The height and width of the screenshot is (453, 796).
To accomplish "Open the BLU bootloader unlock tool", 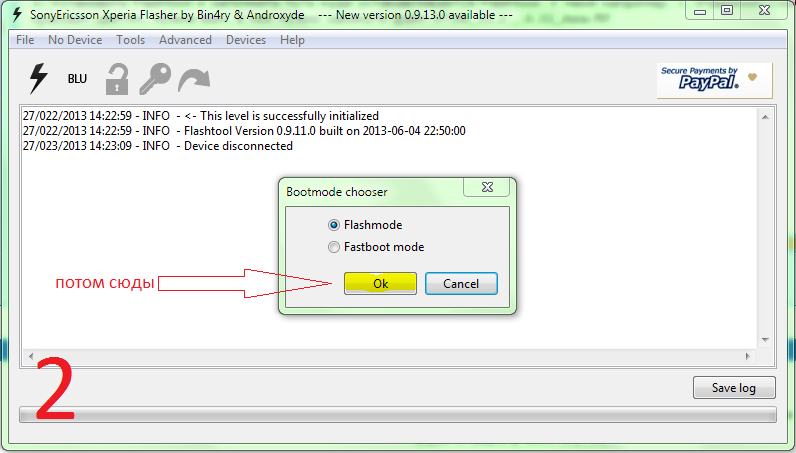I will [x=77, y=79].
